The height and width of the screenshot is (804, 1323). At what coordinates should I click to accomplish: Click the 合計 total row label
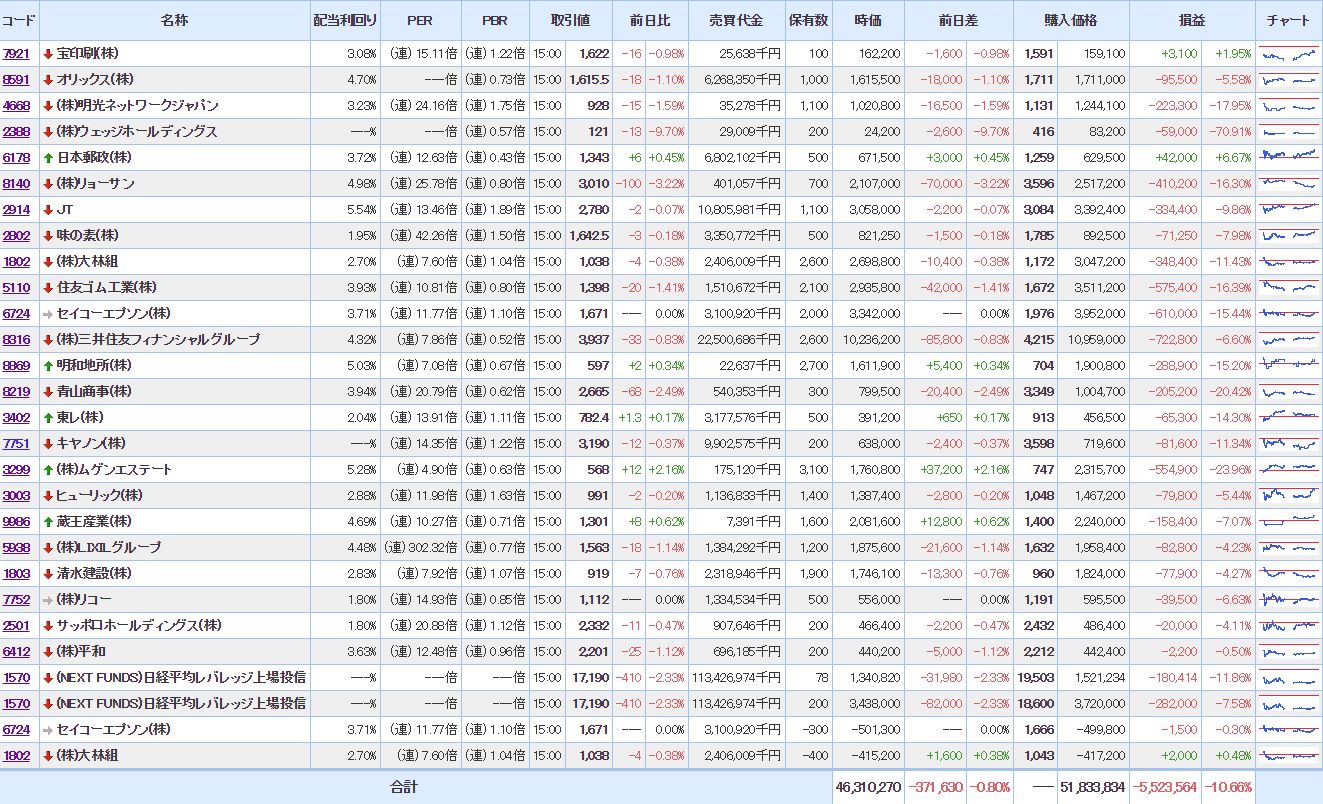[404, 787]
